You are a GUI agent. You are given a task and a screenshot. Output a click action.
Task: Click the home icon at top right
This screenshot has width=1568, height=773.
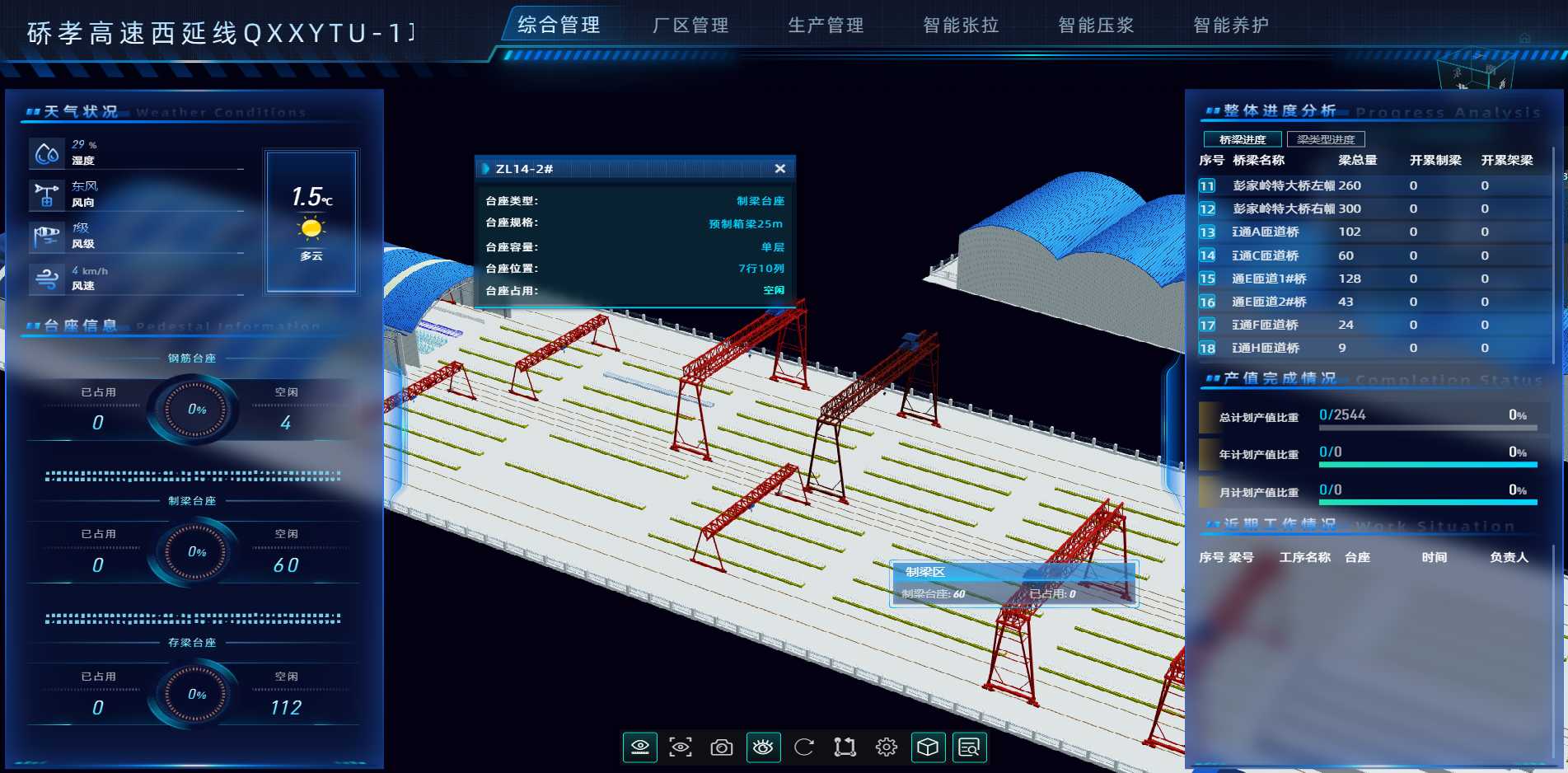coord(1524,39)
